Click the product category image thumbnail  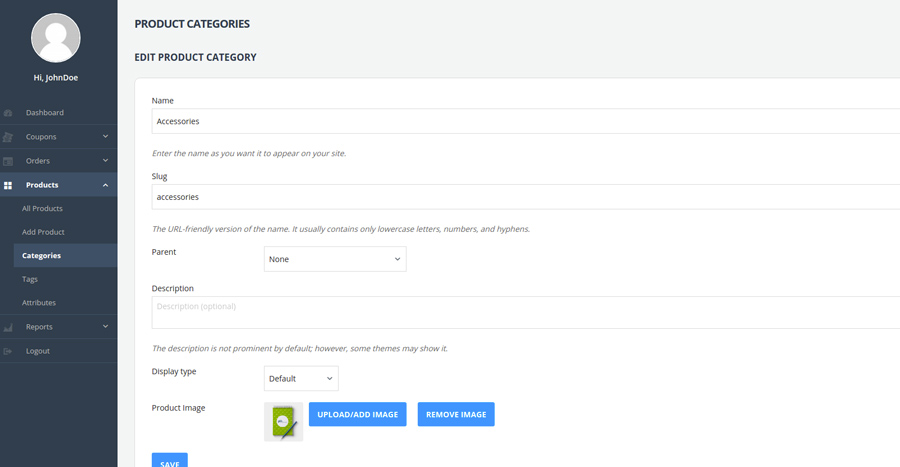click(x=283, y=422)
